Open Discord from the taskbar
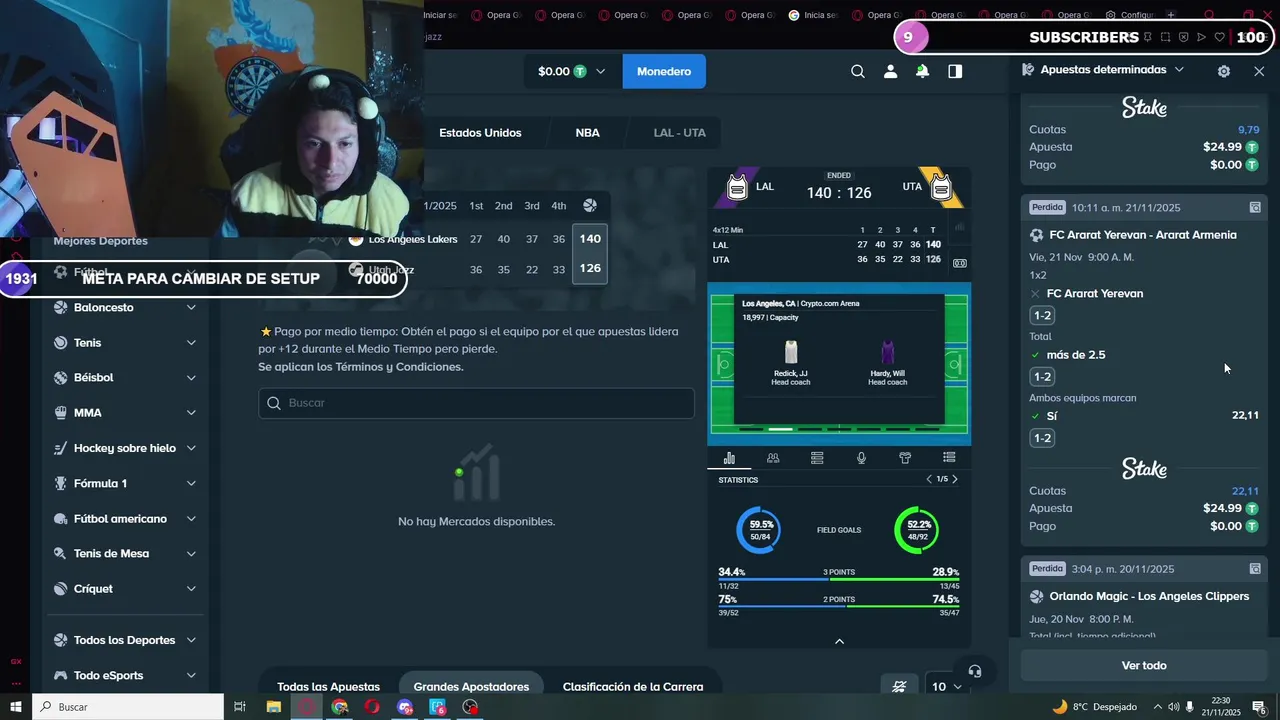The width and height of the screenshot is (1280, 720). [x=405, y=707]
